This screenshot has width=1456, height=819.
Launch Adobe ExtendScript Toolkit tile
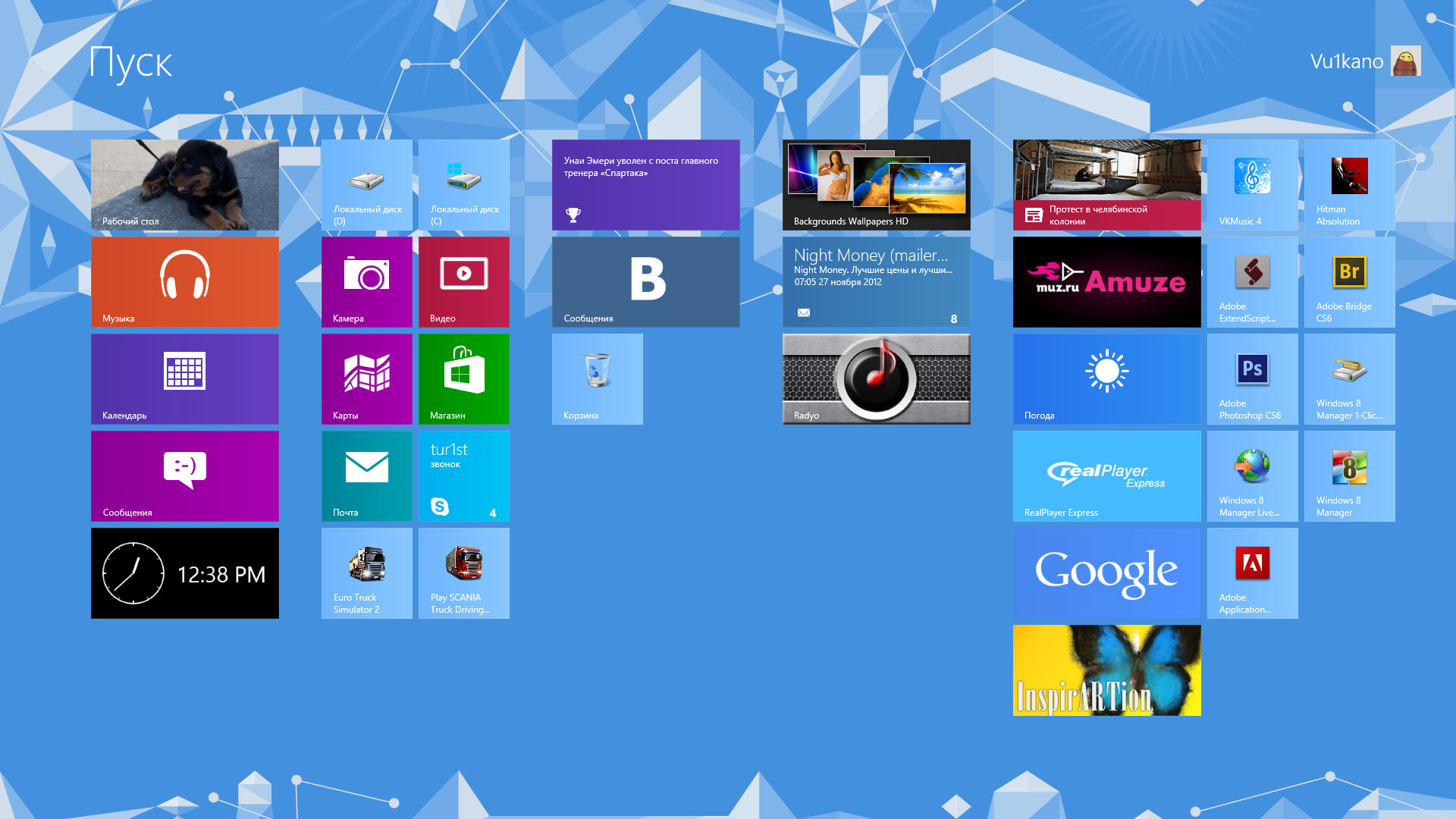(x=1252, y=281)
